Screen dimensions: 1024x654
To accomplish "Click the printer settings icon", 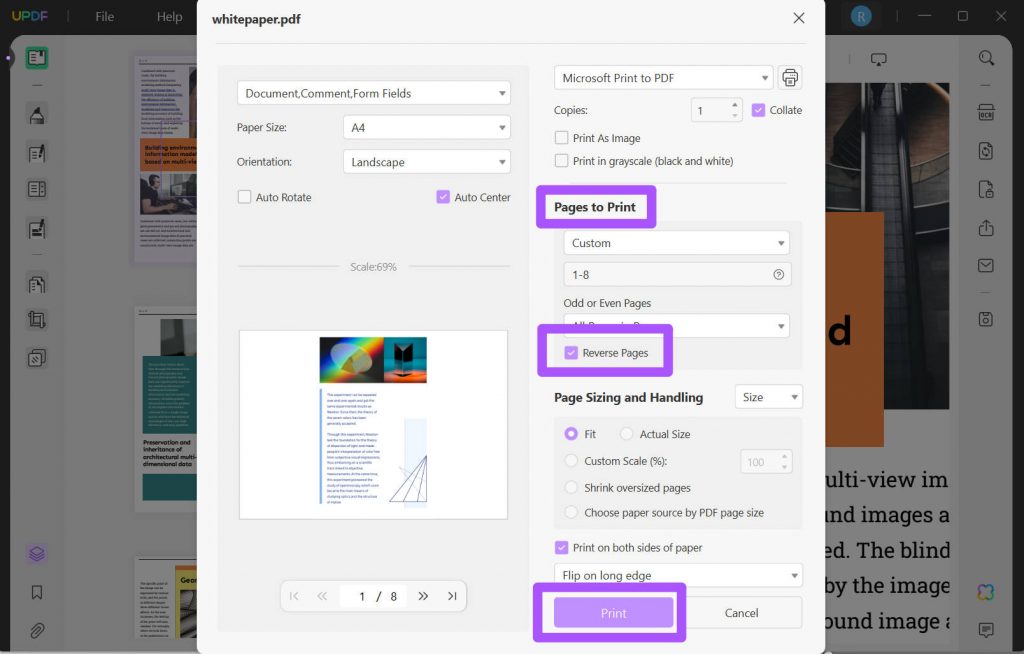I will (x=789, y=77).
